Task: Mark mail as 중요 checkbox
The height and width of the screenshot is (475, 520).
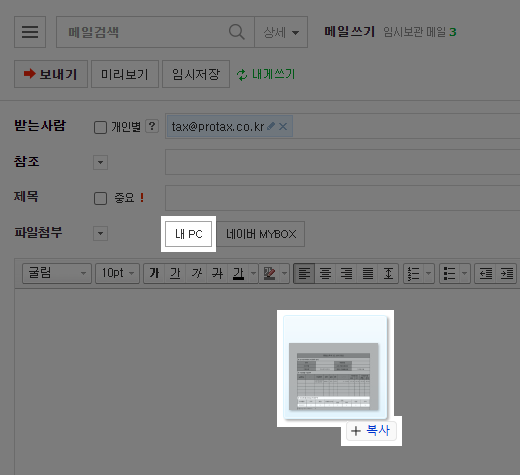Action: [x=100, y=198]
